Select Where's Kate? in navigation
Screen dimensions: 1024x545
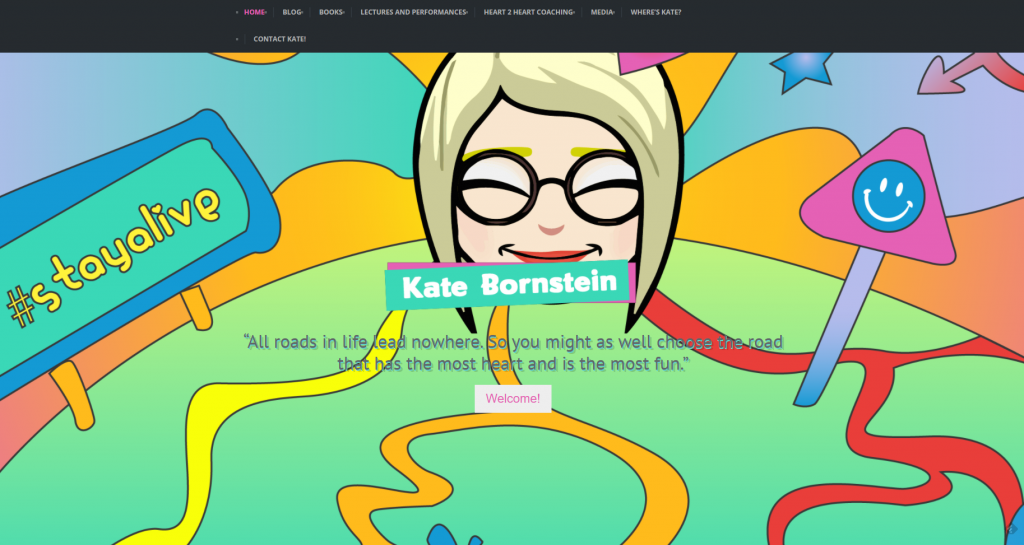click(x=655, y=12)
